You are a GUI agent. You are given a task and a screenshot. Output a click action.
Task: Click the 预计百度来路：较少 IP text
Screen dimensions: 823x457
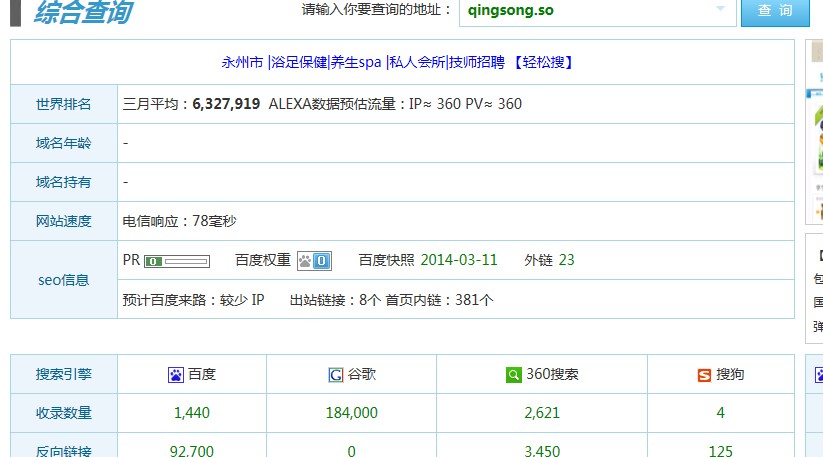pos(193,300)
